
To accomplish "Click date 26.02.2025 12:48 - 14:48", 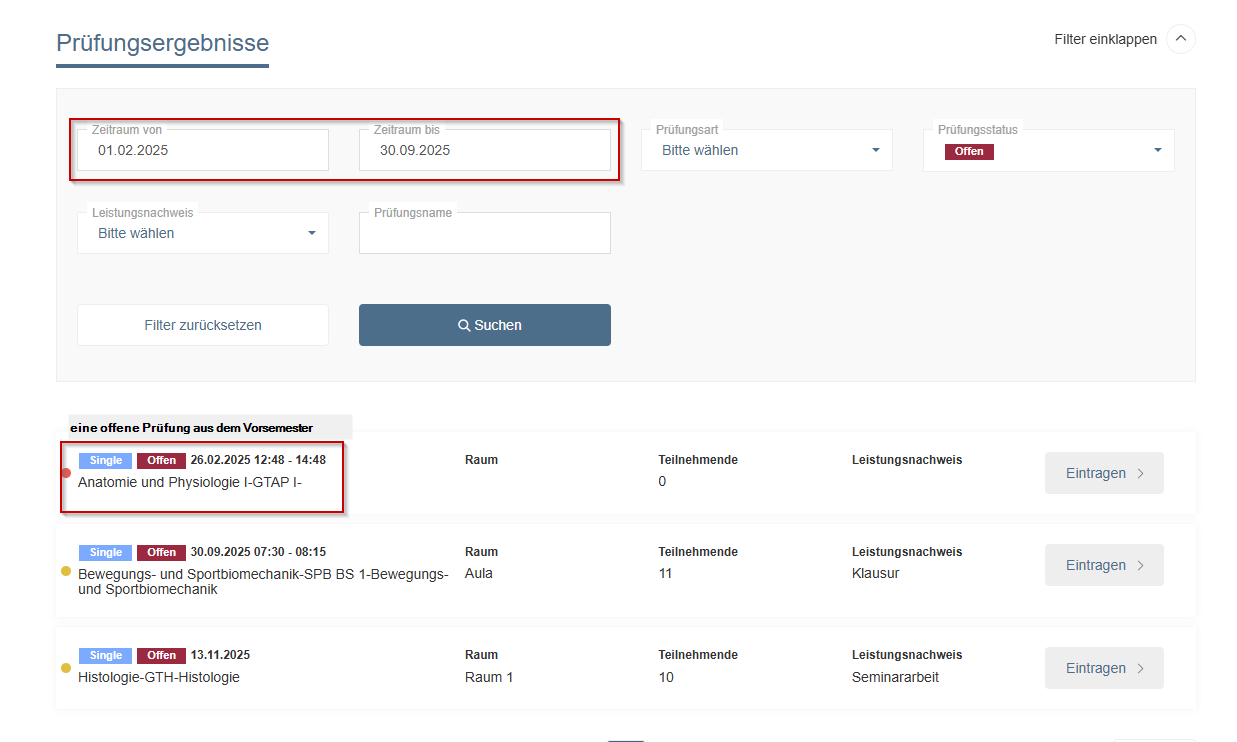I will 258,460.
